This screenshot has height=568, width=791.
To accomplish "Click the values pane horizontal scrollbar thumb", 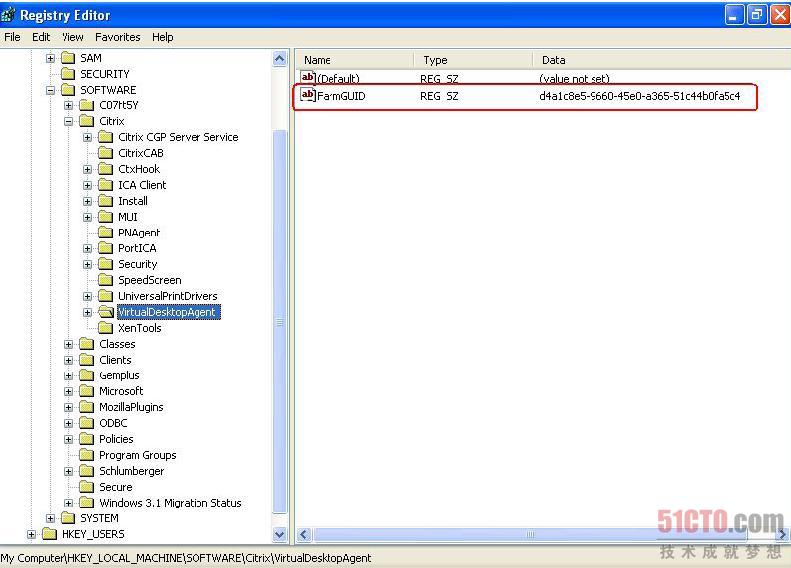I will point(530,535).
